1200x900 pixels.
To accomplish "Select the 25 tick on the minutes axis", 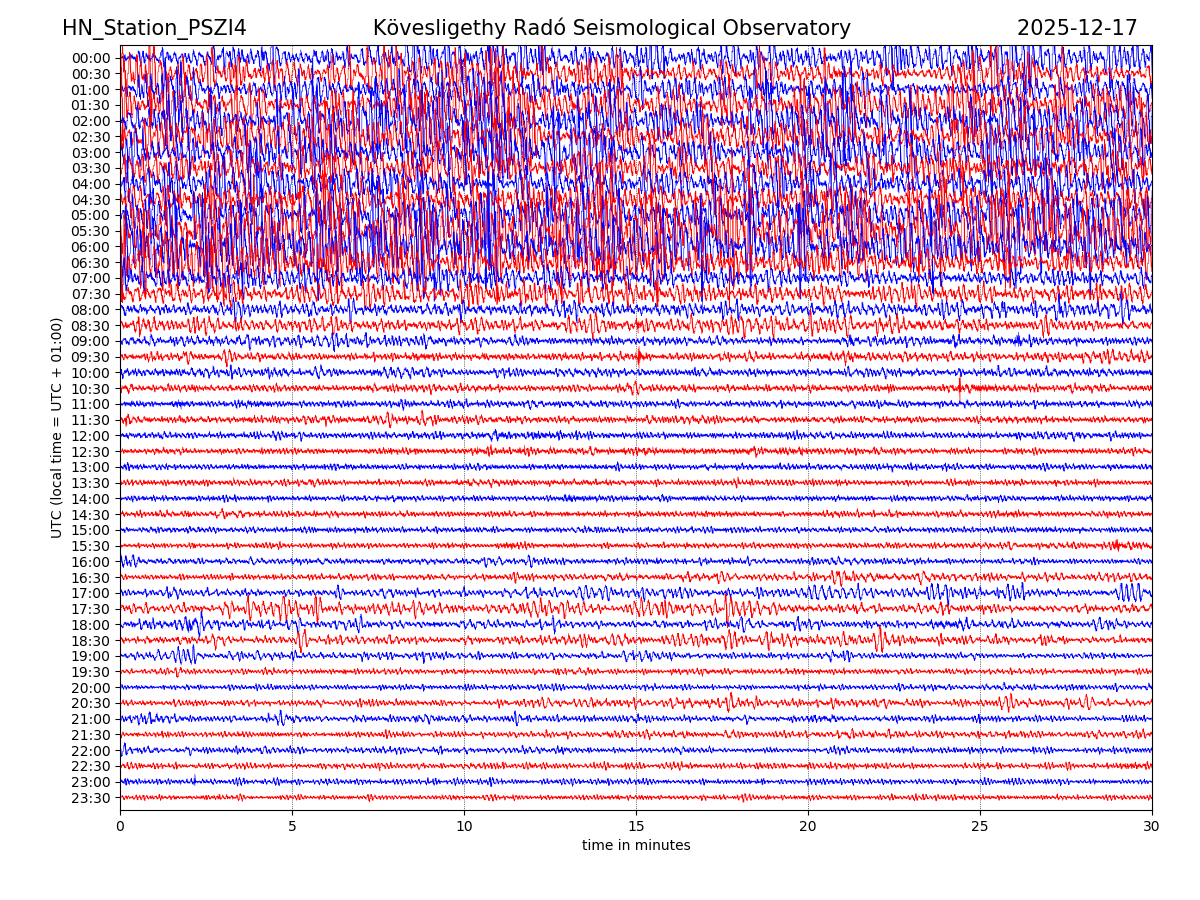I will [x=980, y=826].
